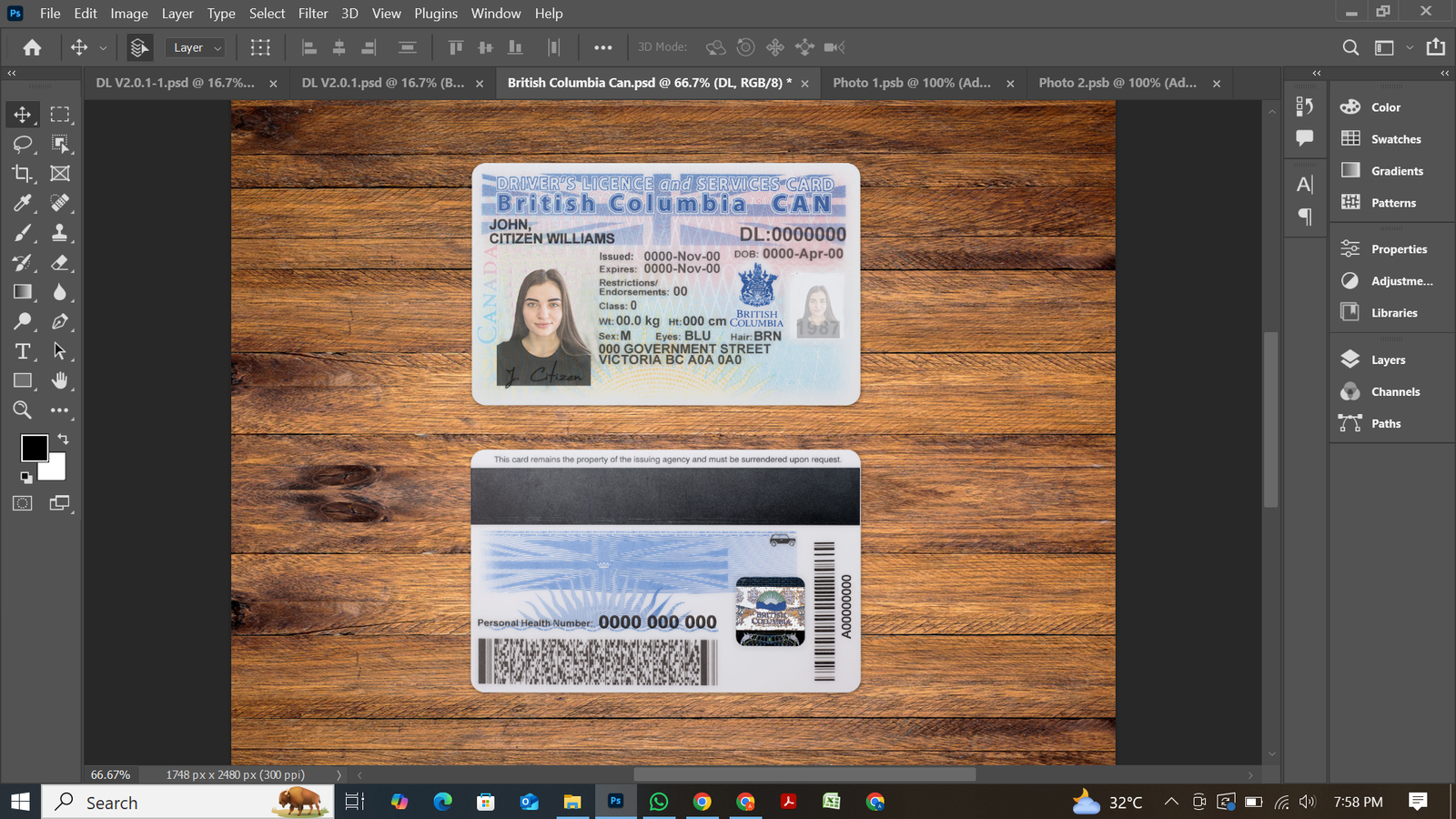
Task: Click the black foreground color swatch
Action: click(33, 446)
